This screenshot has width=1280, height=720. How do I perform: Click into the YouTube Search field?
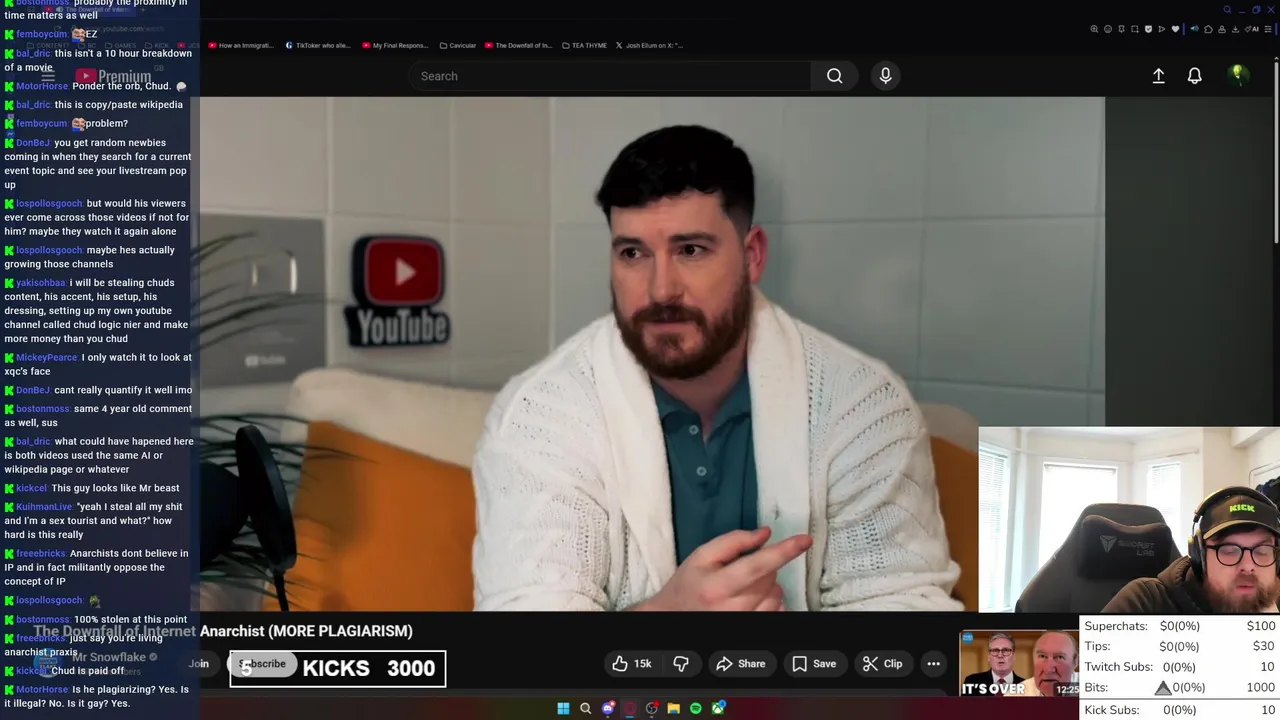pyautogui.click(x=610, y=76)
